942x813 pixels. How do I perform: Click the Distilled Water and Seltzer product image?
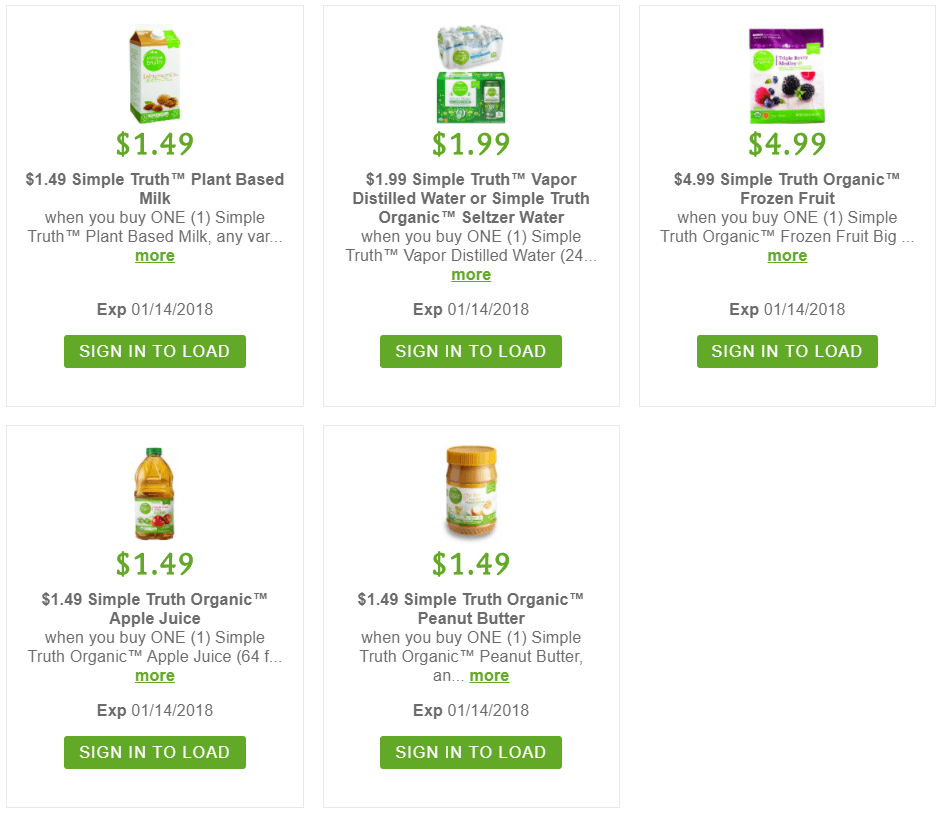471,76
